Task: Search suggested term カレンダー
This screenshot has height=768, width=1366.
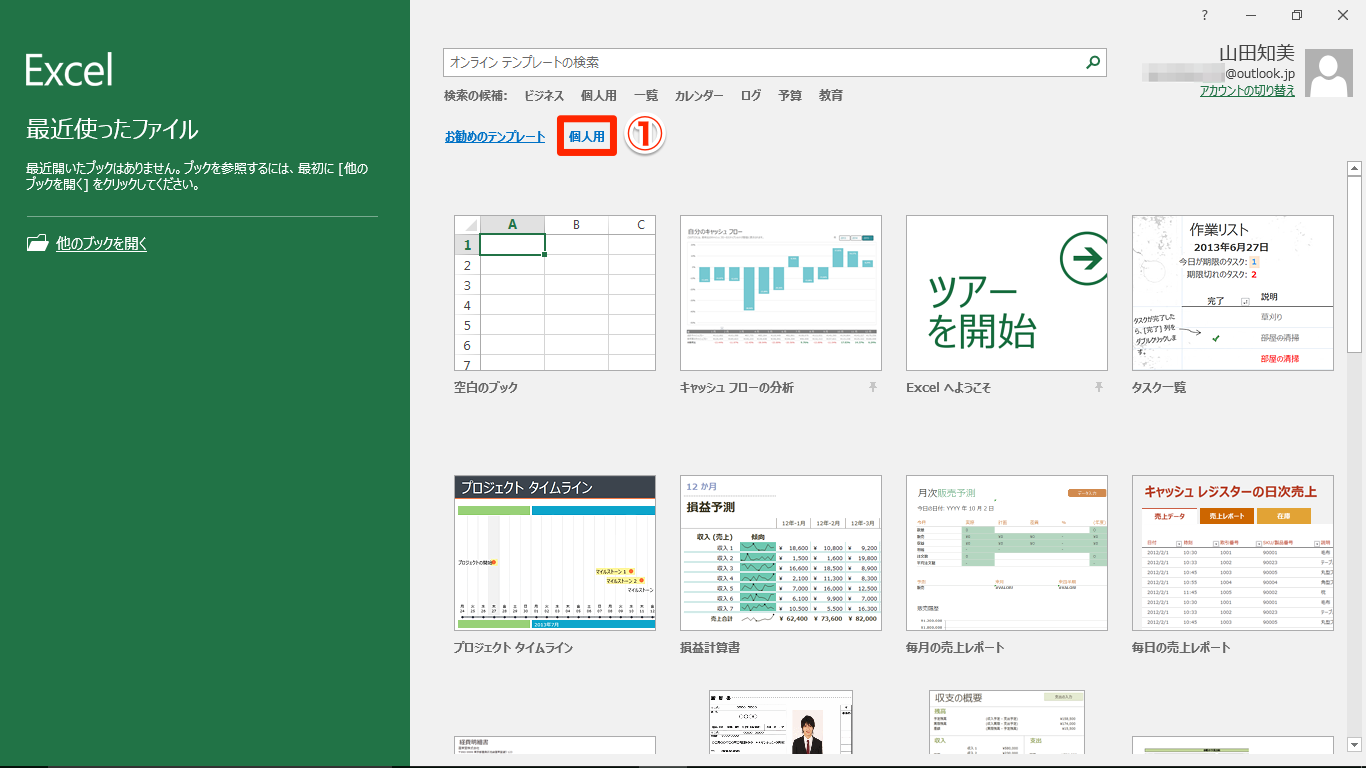Action: [699, 96]
